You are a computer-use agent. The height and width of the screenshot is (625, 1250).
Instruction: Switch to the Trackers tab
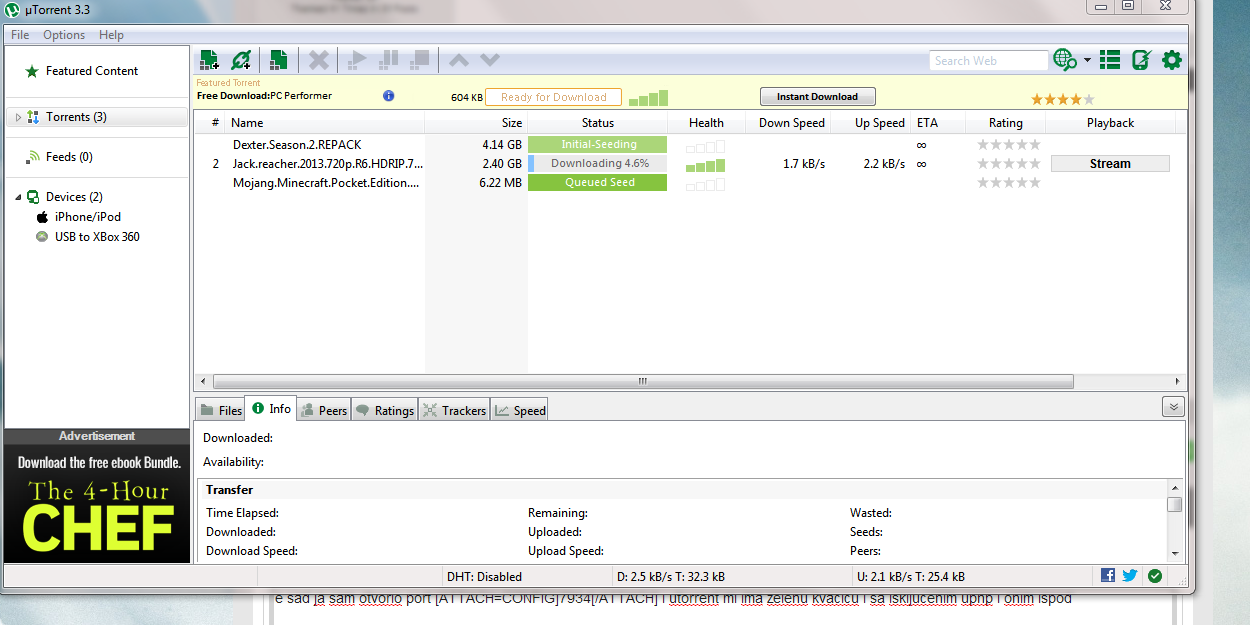click(x=454, y=410)
